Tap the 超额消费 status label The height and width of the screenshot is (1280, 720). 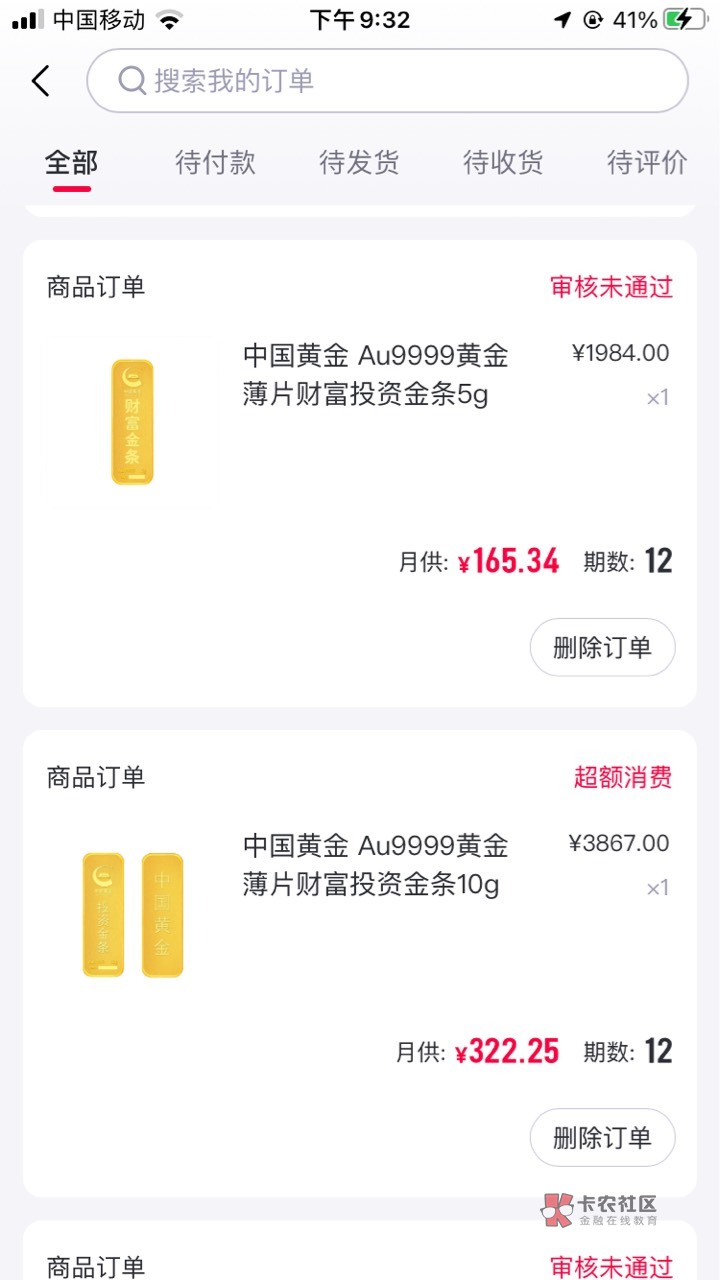click(623, 777)
